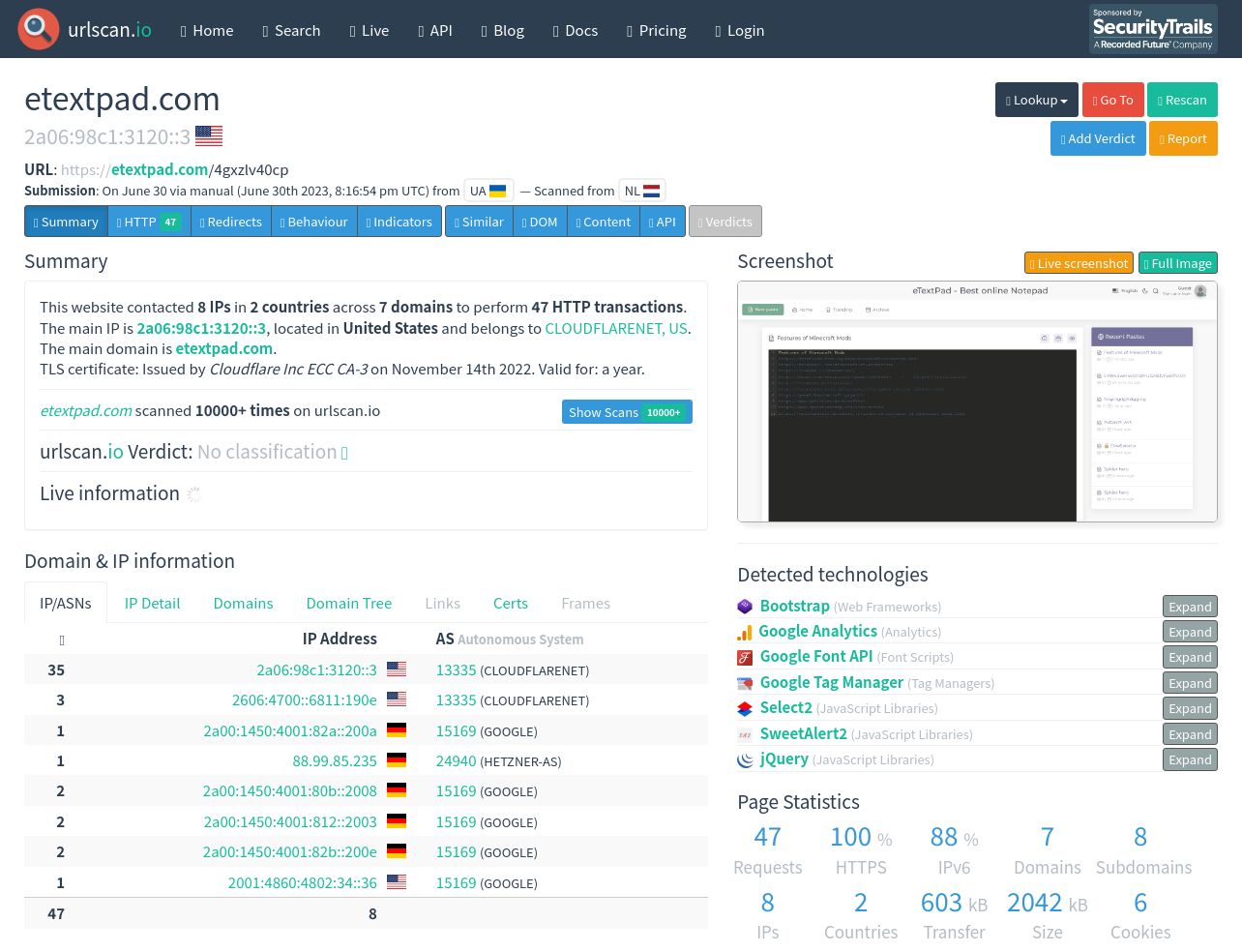This screenshot has height=952, width=1242.
Task: Click Show Scans 10000+ button
Action: point(627,412)
